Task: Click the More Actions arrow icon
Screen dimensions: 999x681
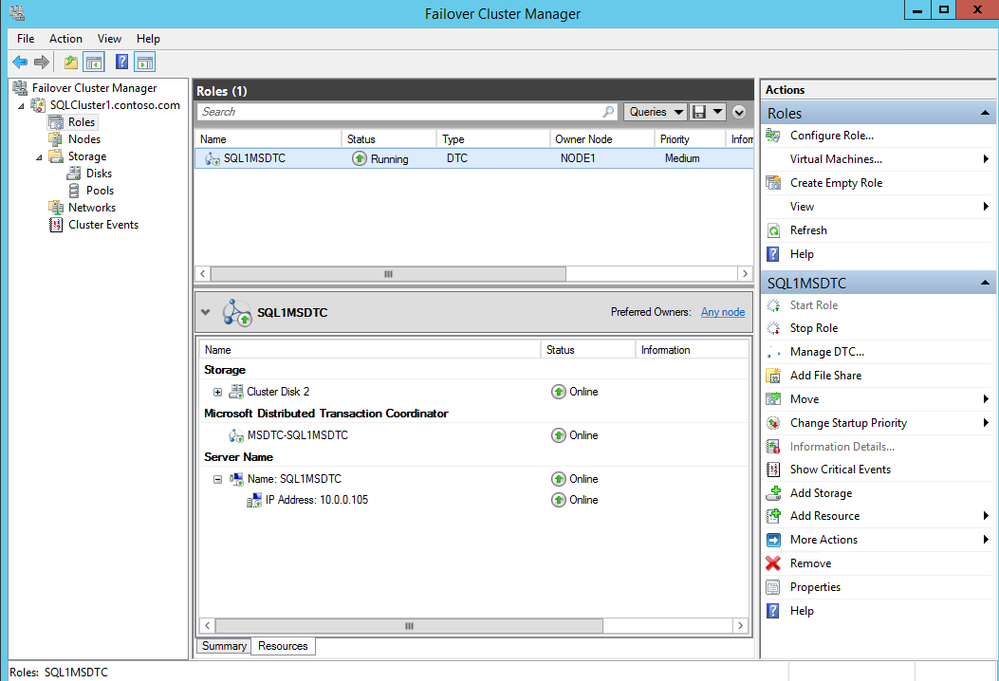Action: point(773,540)
